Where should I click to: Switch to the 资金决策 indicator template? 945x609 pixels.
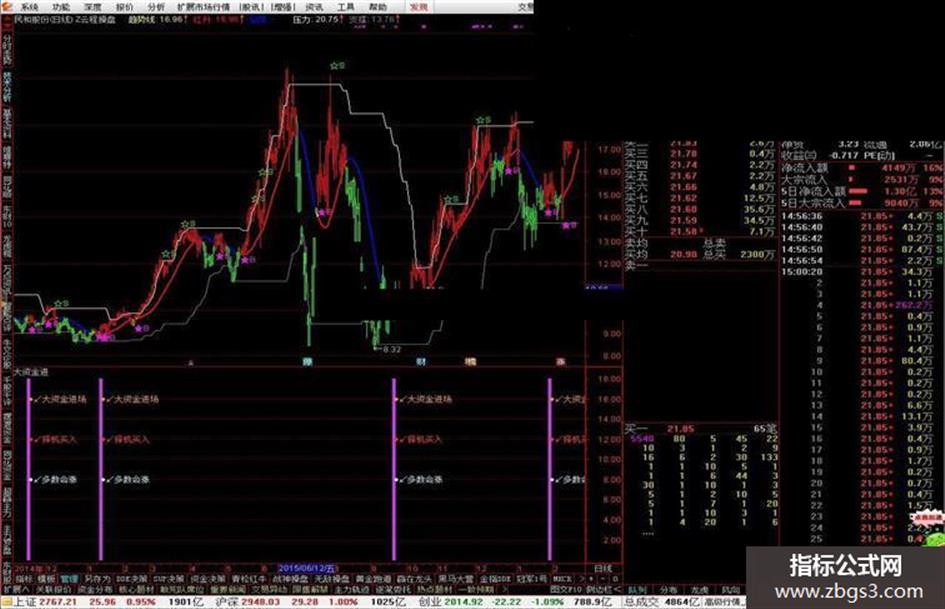coord(207,578)
